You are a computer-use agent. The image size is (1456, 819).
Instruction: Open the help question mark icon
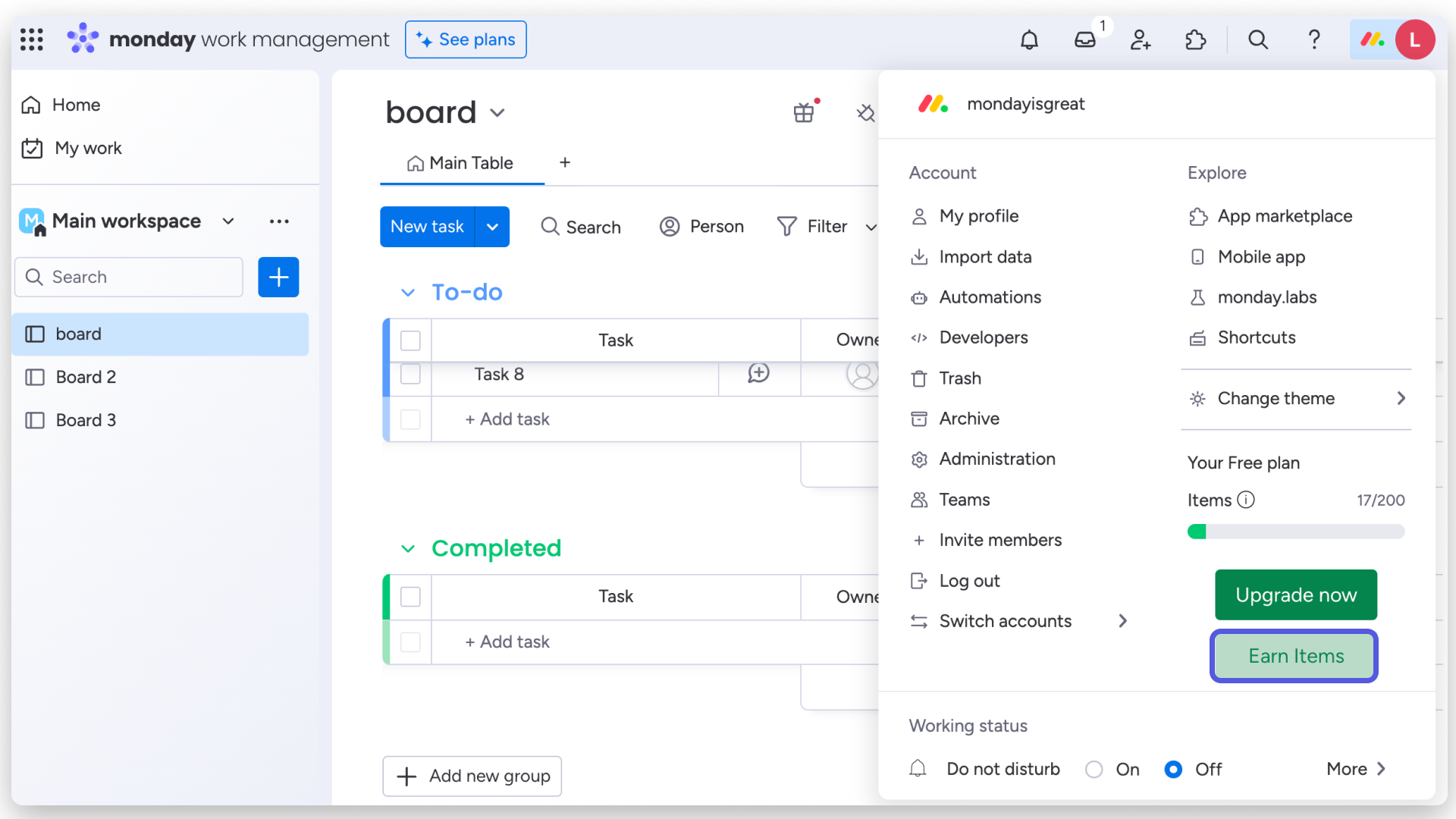coord(1314,39)
